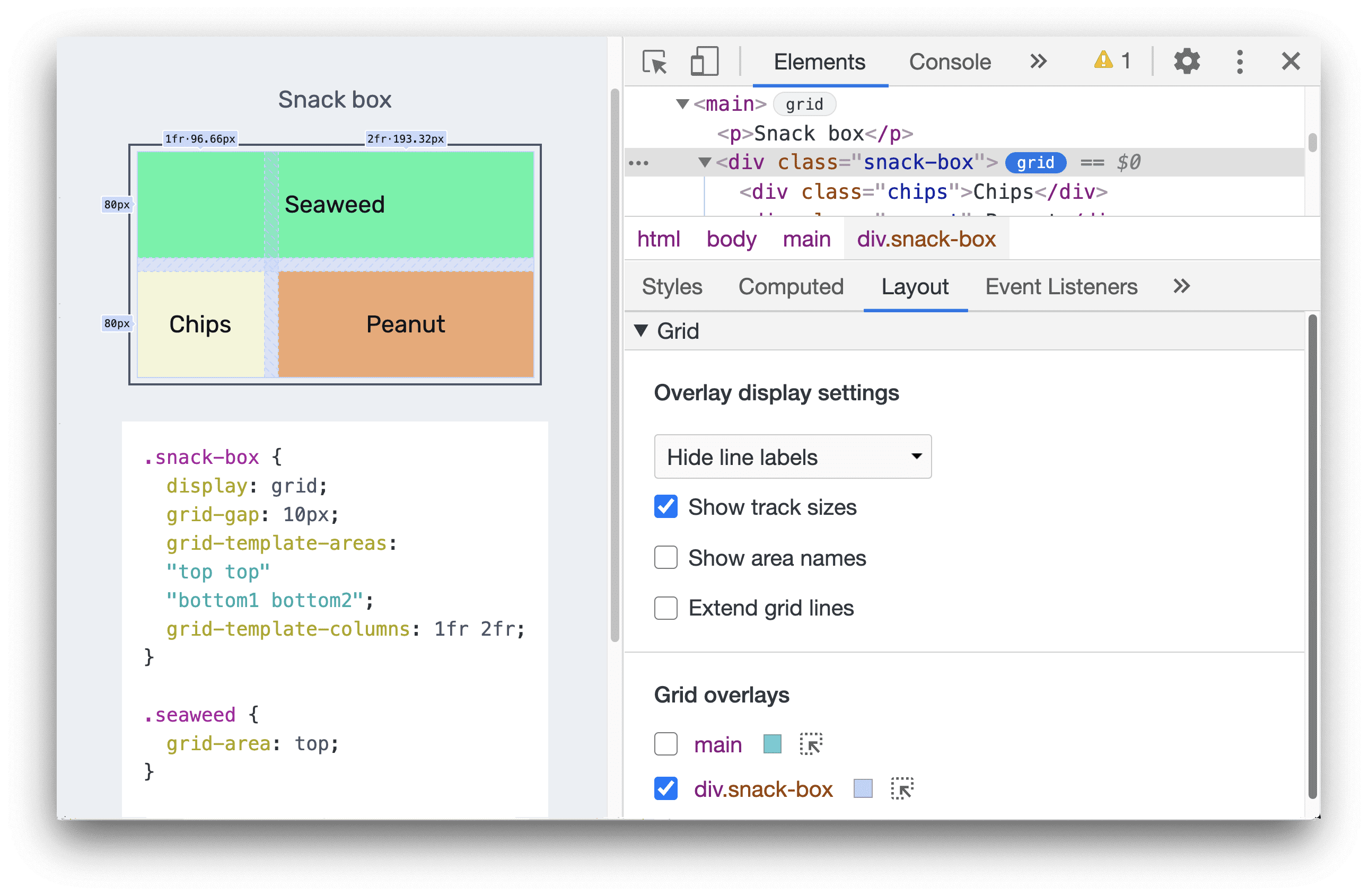Enable Show area names checkbox

pos(665,557)
